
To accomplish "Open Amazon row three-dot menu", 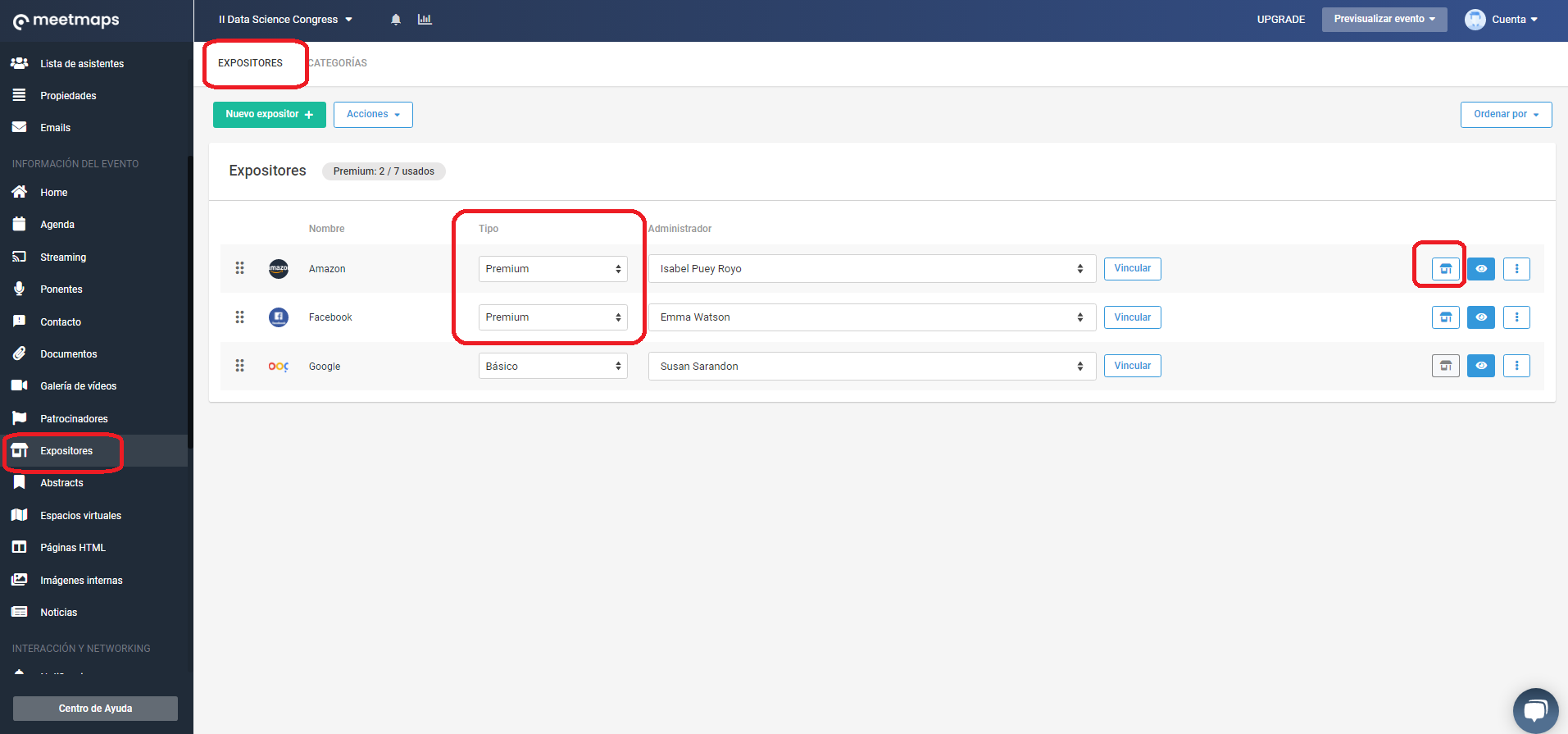I will (1516, 269).
